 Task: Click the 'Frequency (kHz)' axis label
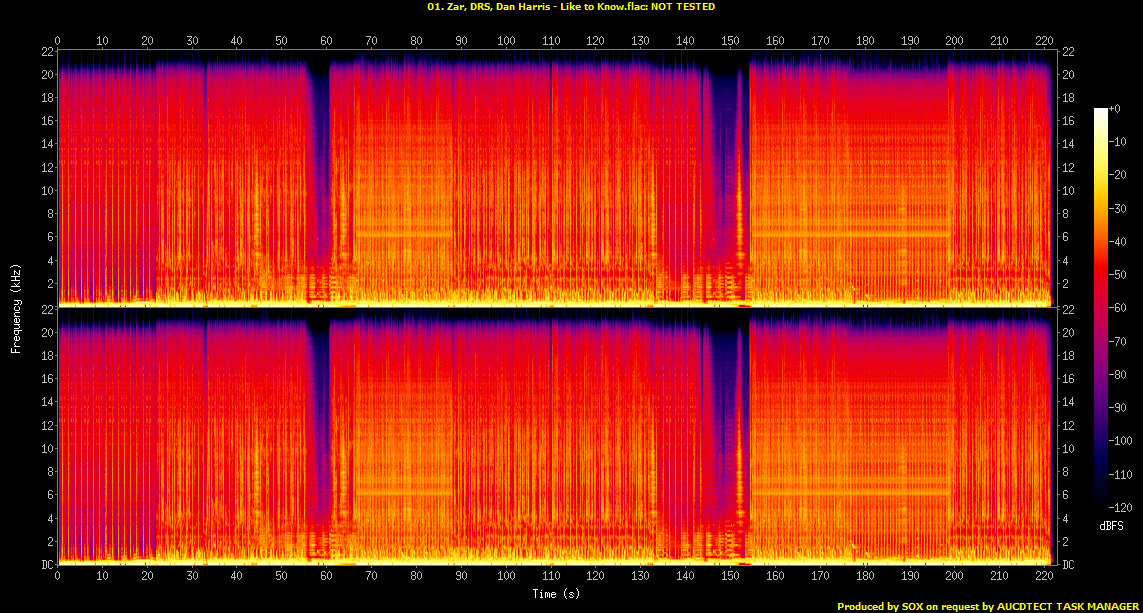(15, 309)
